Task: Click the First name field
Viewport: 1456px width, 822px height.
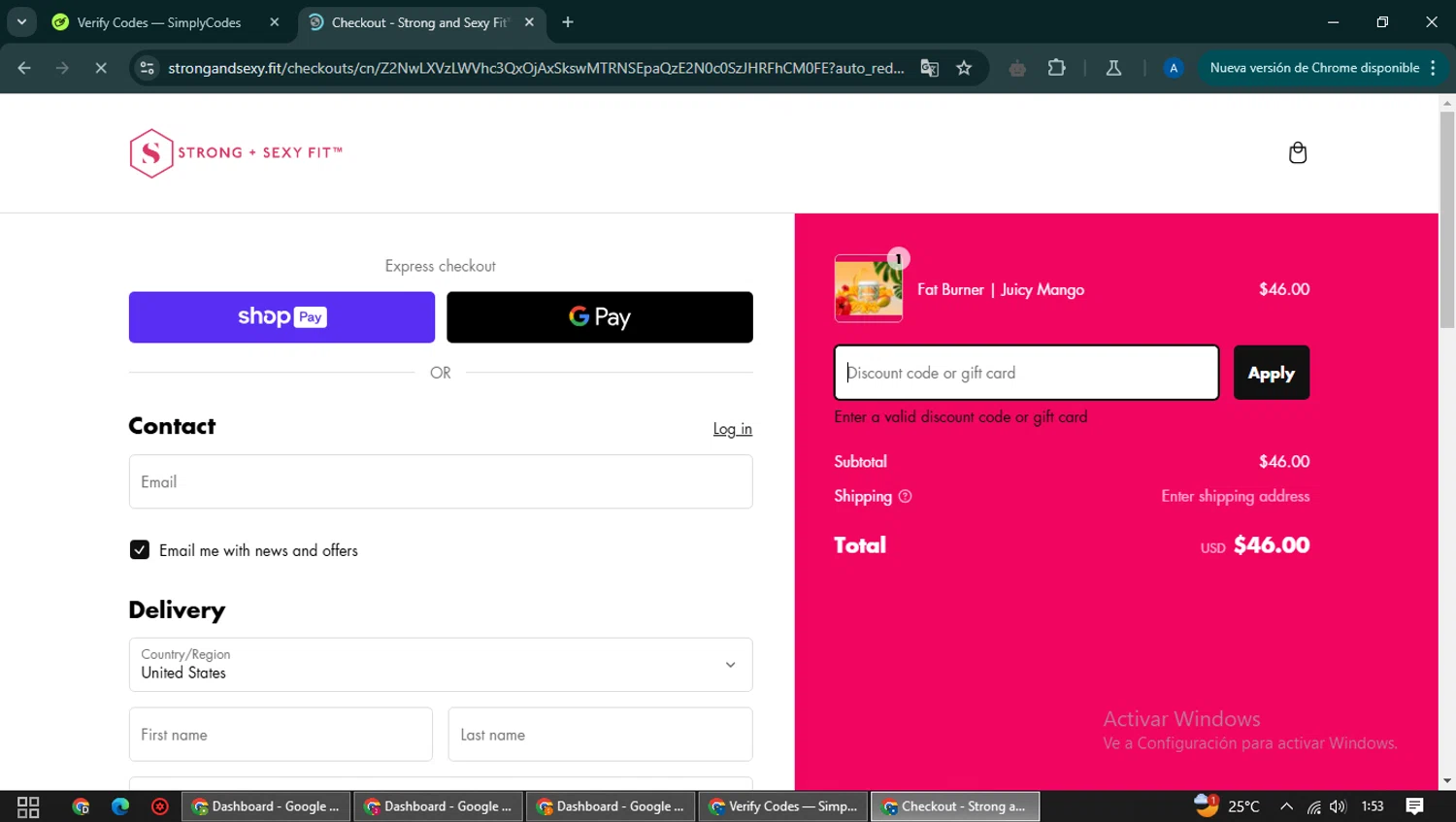Action: point(281,735)
